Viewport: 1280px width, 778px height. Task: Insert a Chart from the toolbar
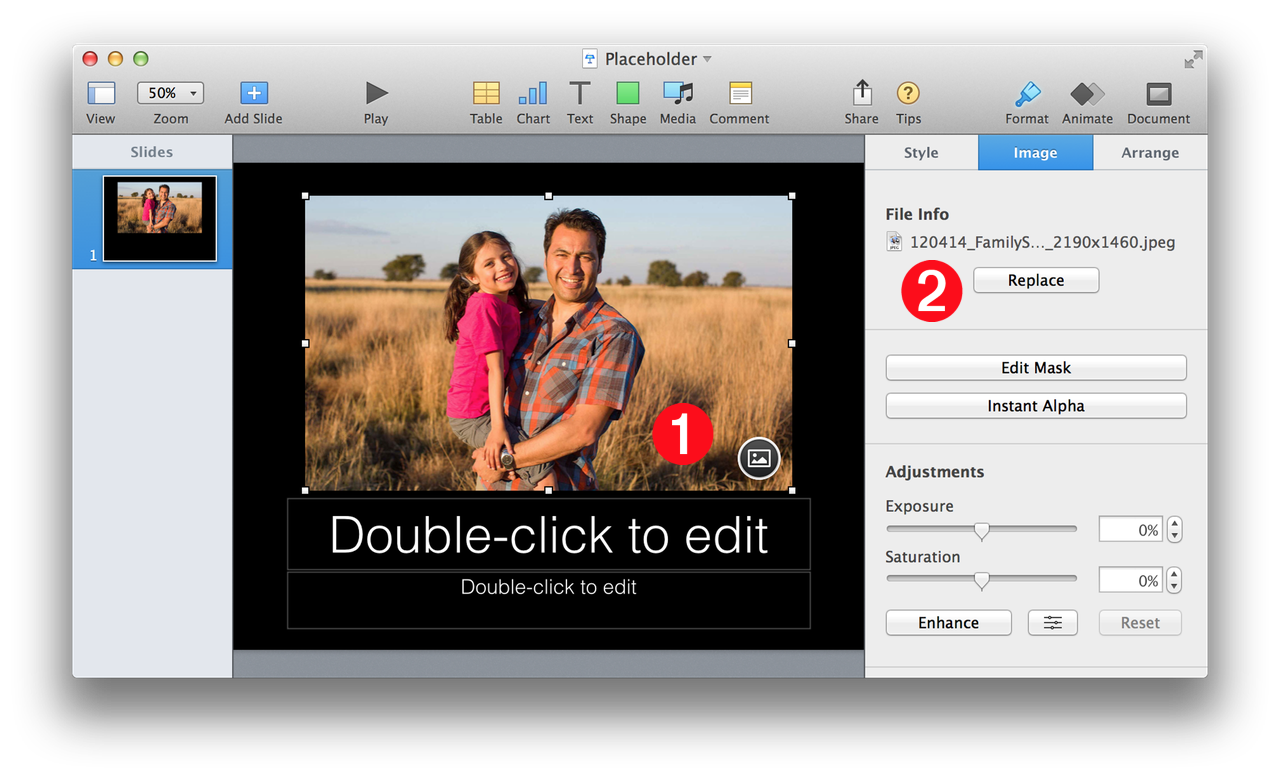pos(533,93)
